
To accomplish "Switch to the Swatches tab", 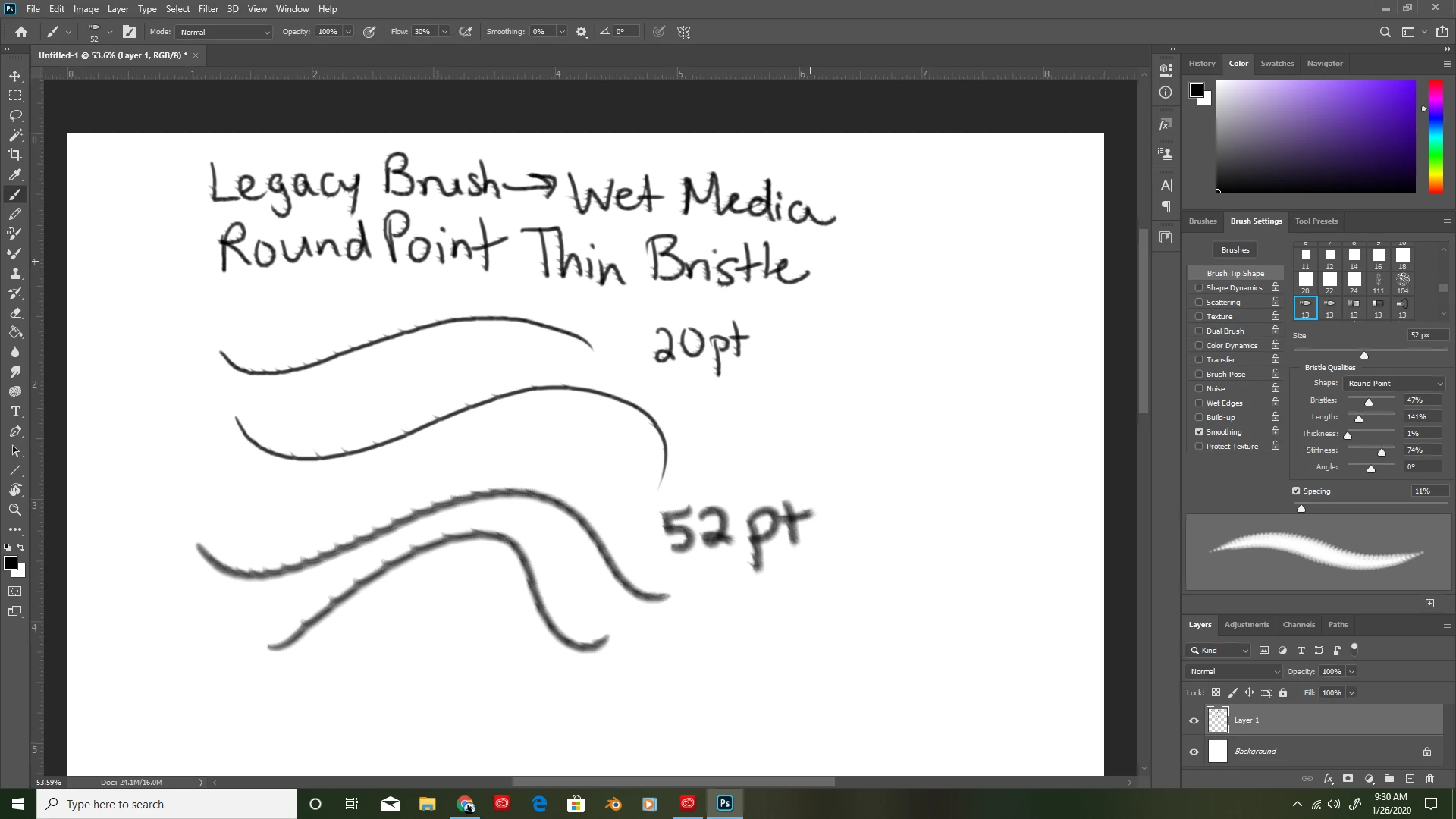I will pos(1277,64).
